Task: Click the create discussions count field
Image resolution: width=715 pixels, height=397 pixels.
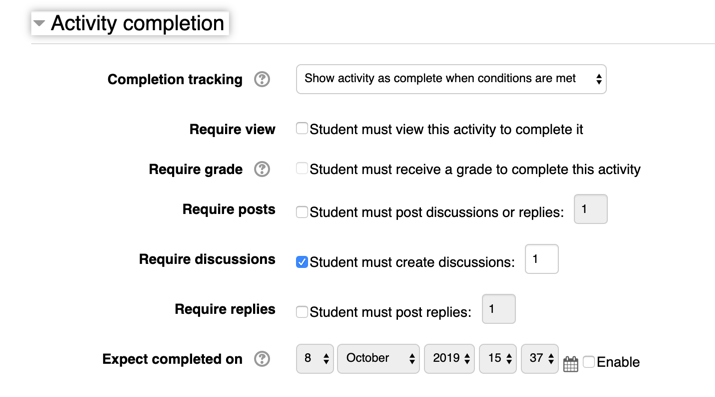Action: [542, 259]
